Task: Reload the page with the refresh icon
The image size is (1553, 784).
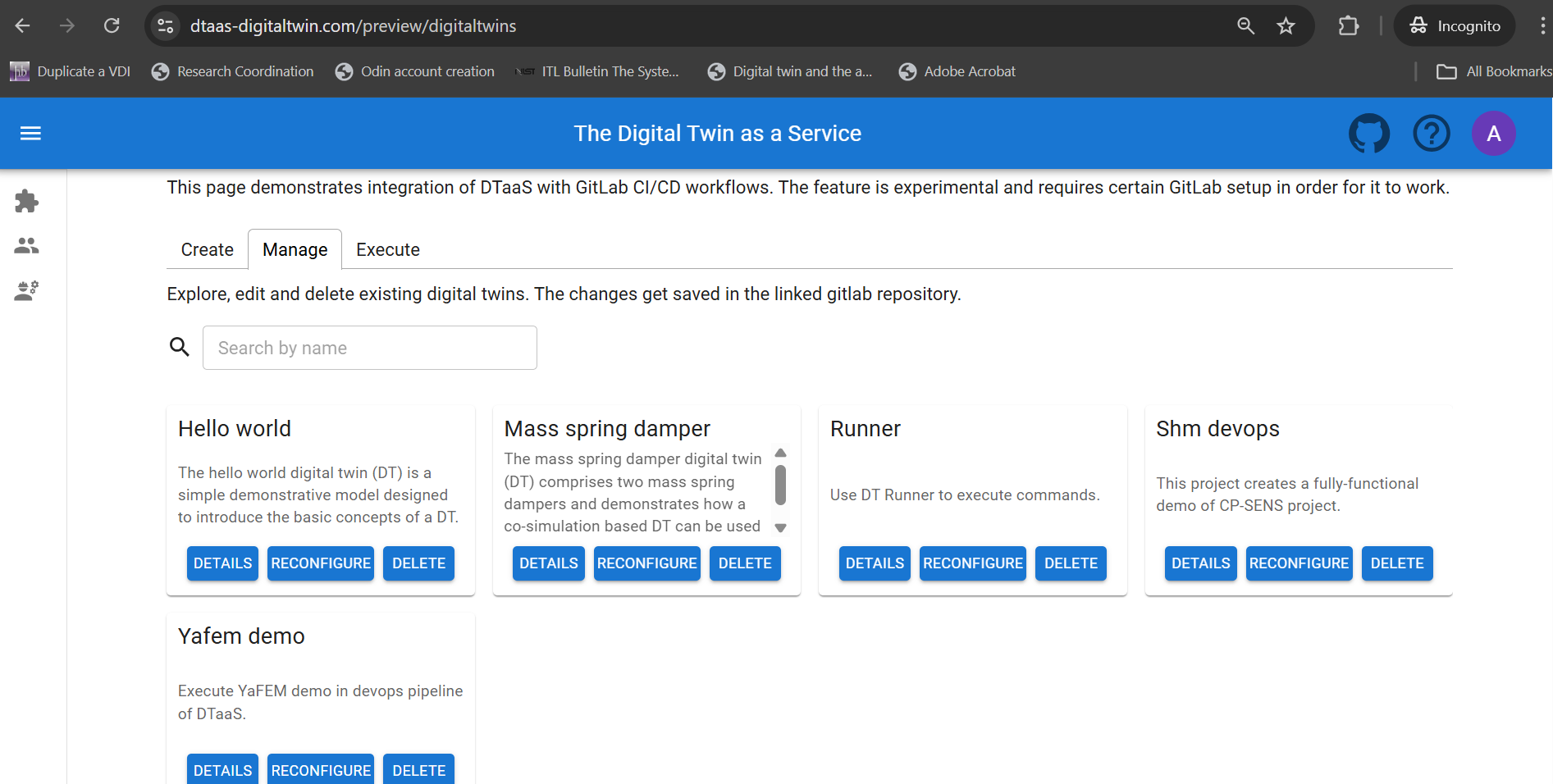Action: [x=112, y=25]
